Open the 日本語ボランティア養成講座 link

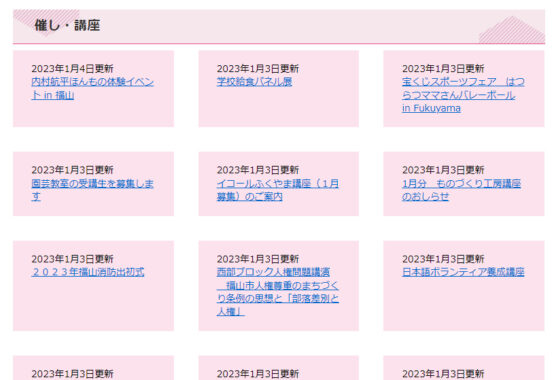[x=463, y=272]
